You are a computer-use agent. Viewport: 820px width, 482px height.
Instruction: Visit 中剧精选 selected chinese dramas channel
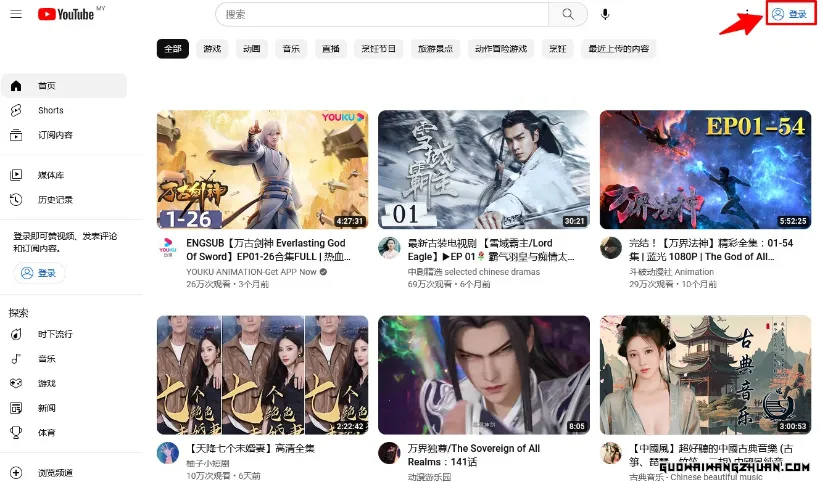[x=474, y=272]
